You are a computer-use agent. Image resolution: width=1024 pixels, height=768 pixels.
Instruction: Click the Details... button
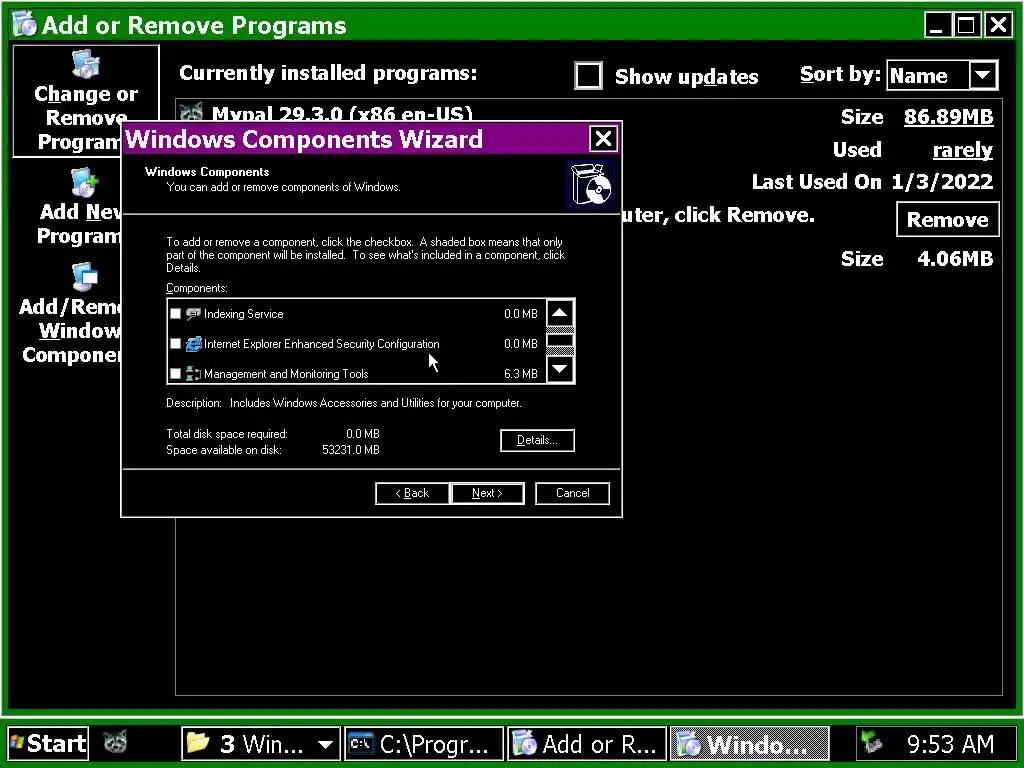click(537, 440)
